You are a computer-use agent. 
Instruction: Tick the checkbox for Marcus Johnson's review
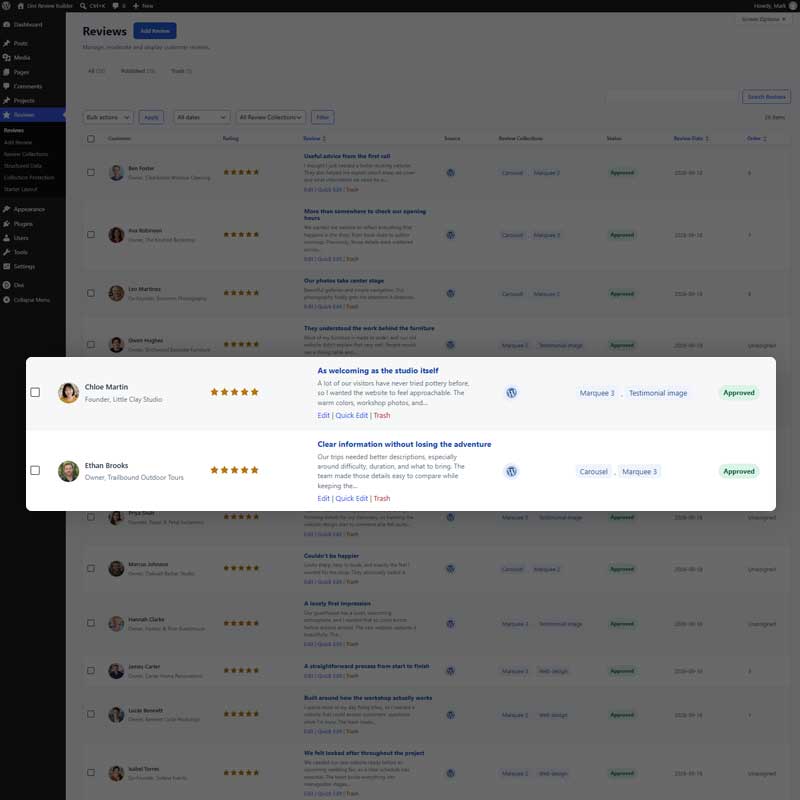91,568
